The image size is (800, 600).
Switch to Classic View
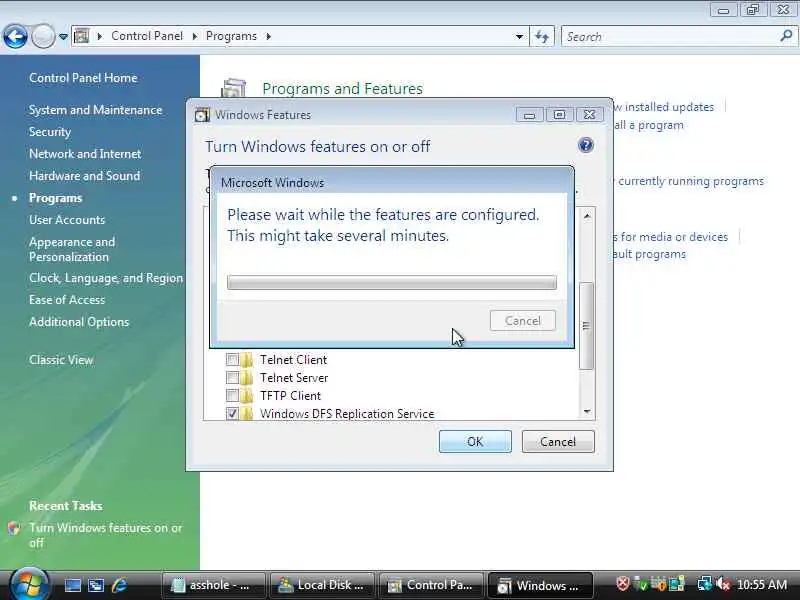(61, 360)
